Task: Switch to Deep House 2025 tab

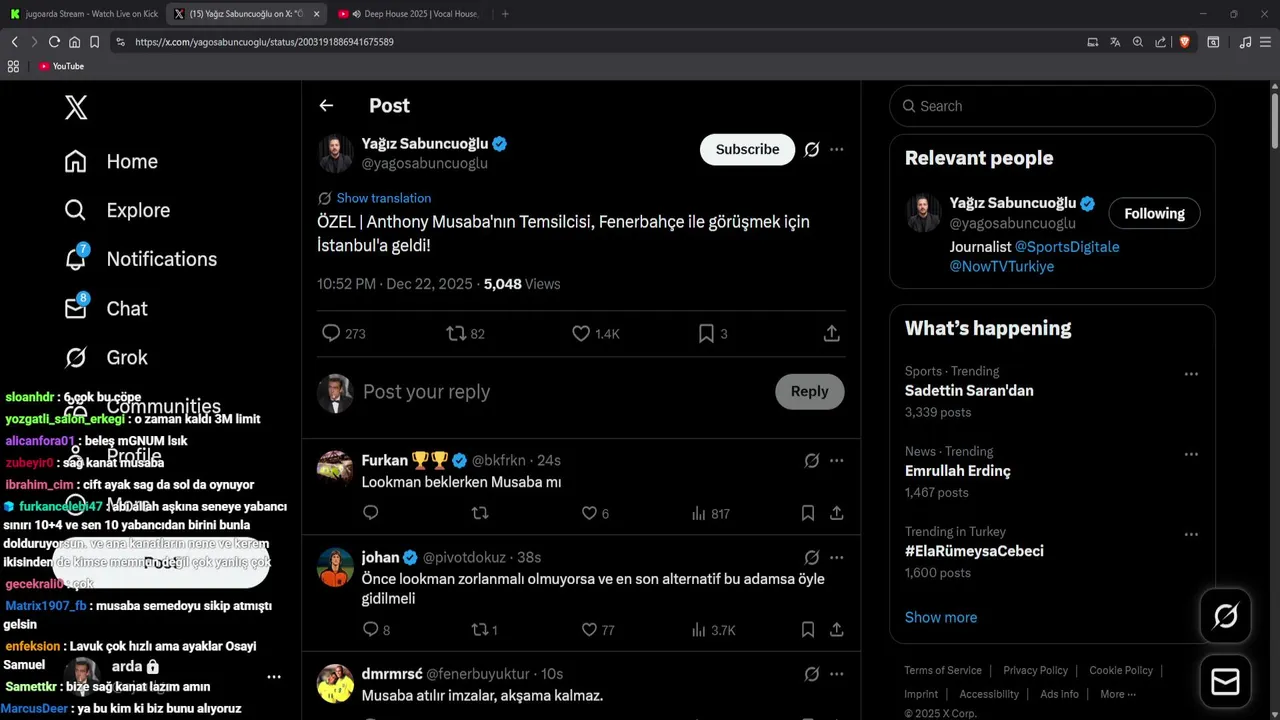Action: point(408,14)
